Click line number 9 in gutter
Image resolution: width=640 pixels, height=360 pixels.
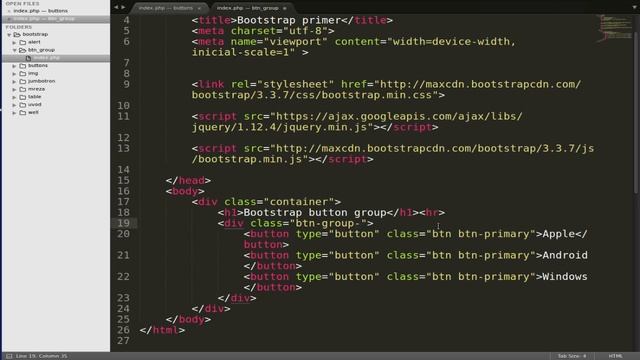[x=126, y=84]
